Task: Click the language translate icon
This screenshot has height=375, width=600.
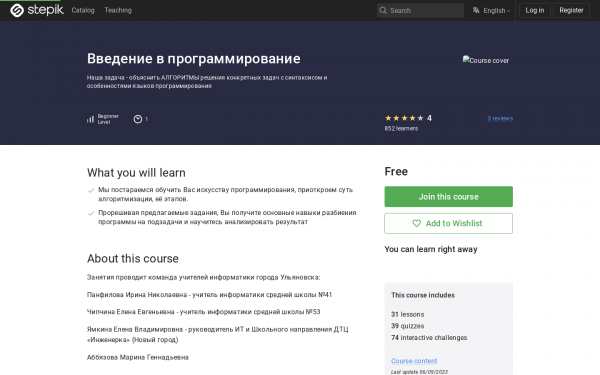Action: pos(476,10)
